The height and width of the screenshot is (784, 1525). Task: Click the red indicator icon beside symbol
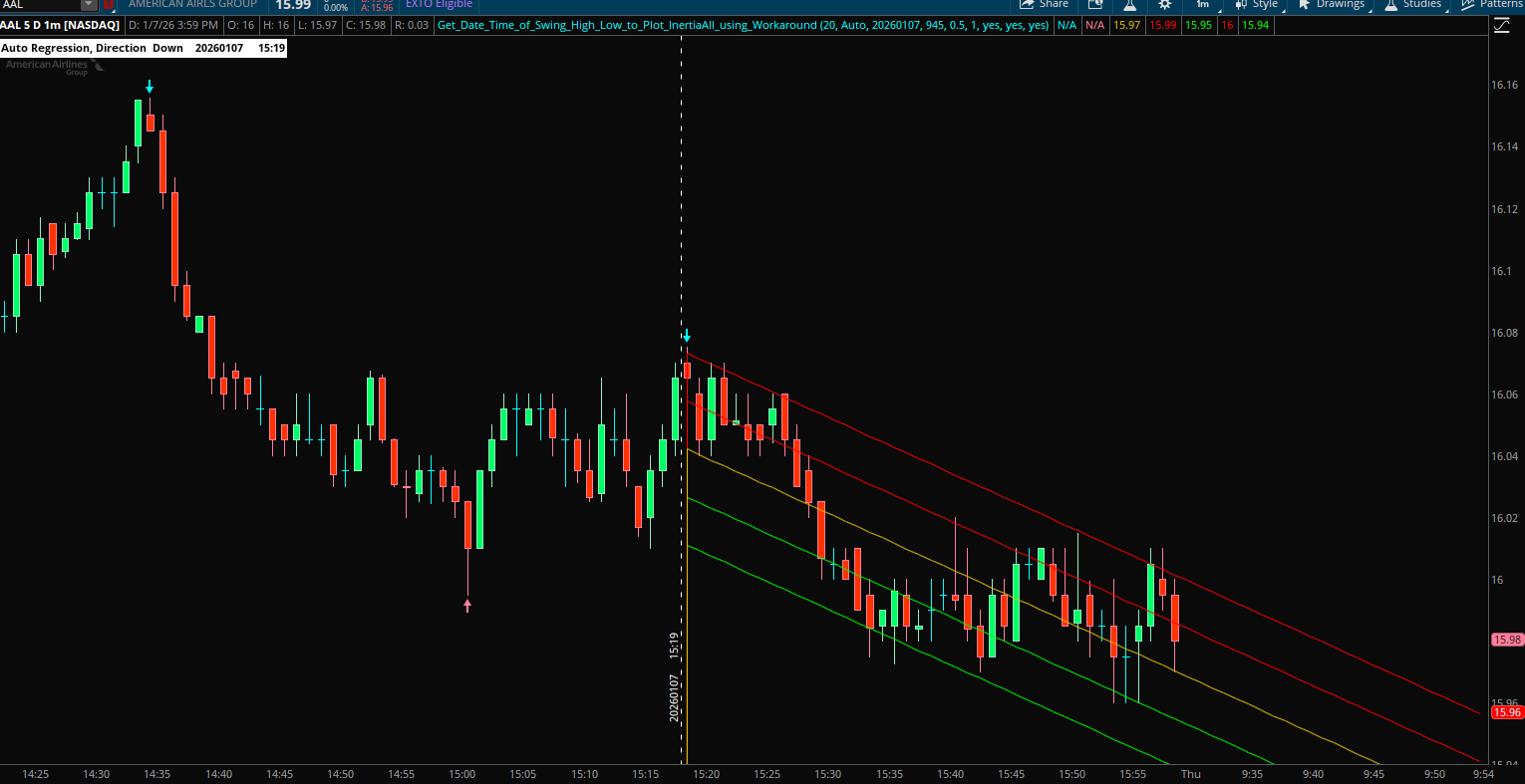(x=108, y=5)
